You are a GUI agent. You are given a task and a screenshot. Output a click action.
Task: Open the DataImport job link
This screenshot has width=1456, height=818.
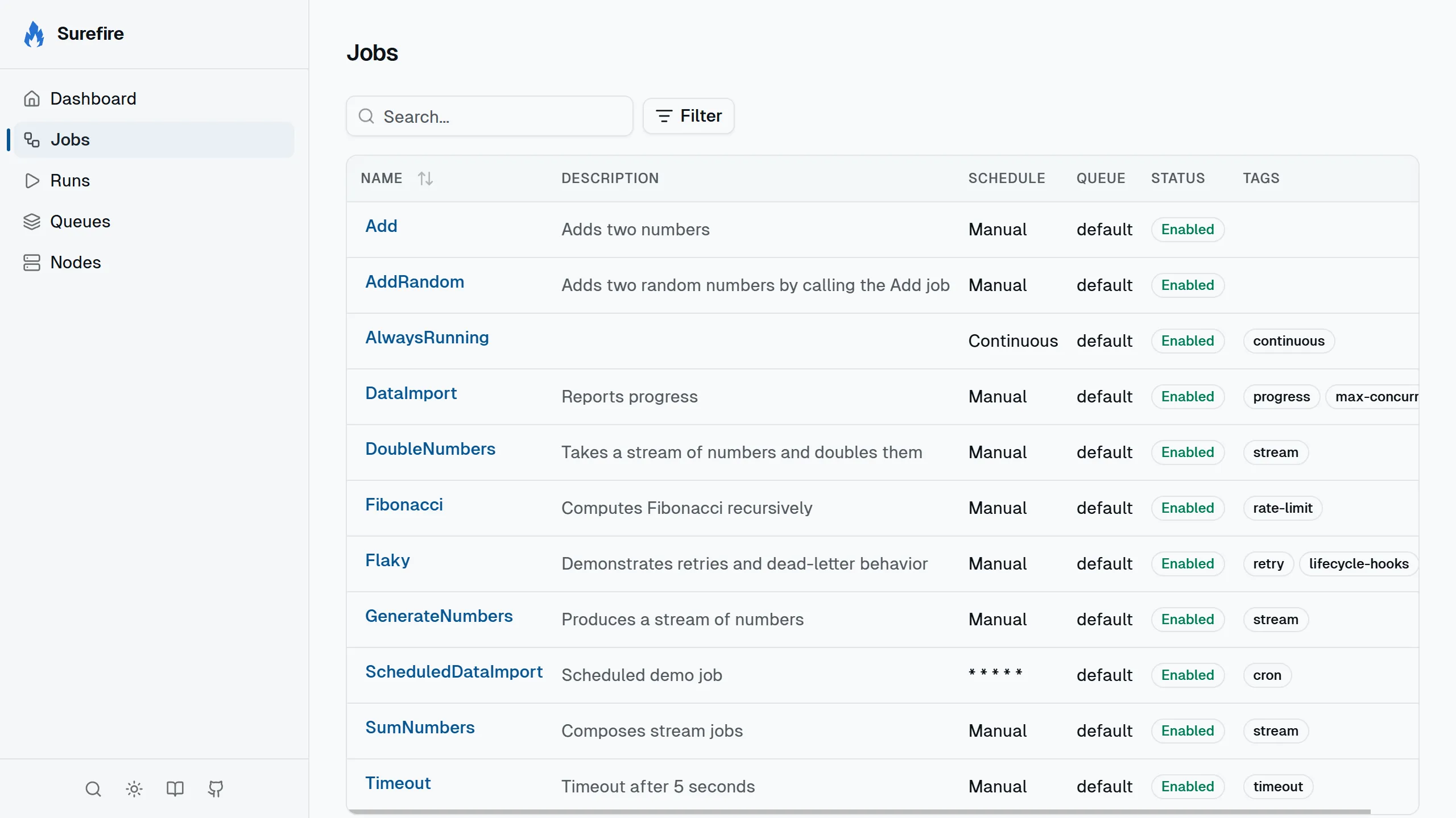pyautogui.click(x=411, y=393)
